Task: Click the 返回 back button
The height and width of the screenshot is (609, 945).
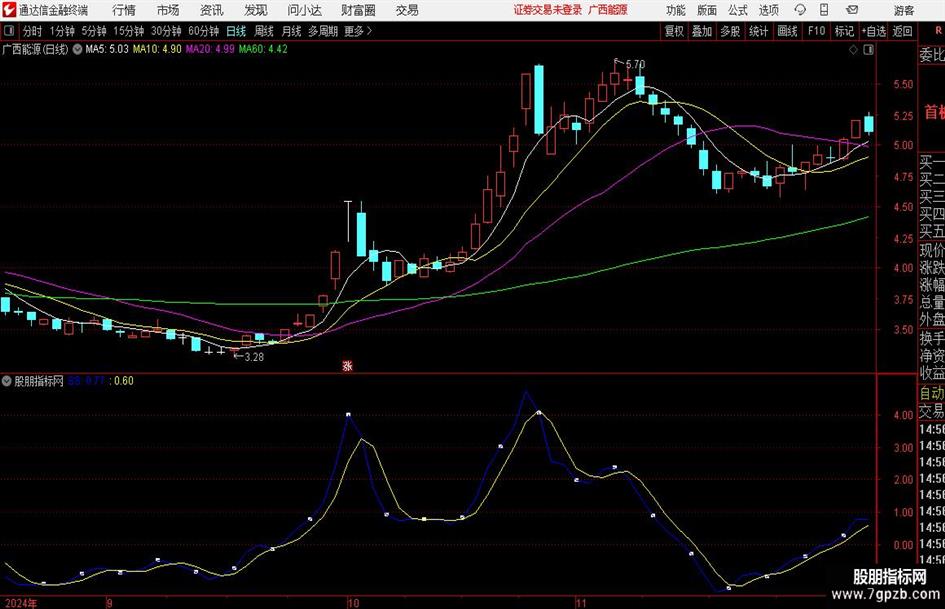Action: tap(902, 31)
